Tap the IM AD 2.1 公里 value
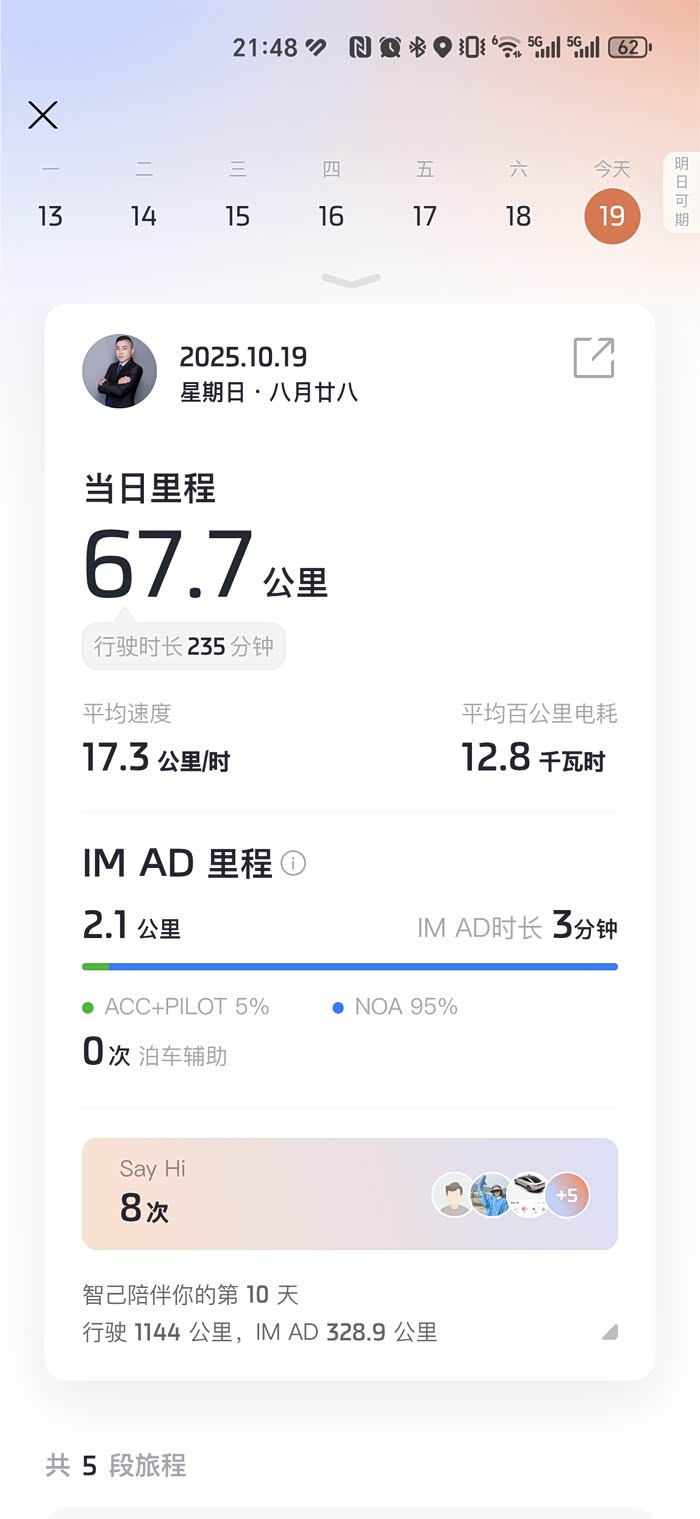 click(x=131, y=927)
